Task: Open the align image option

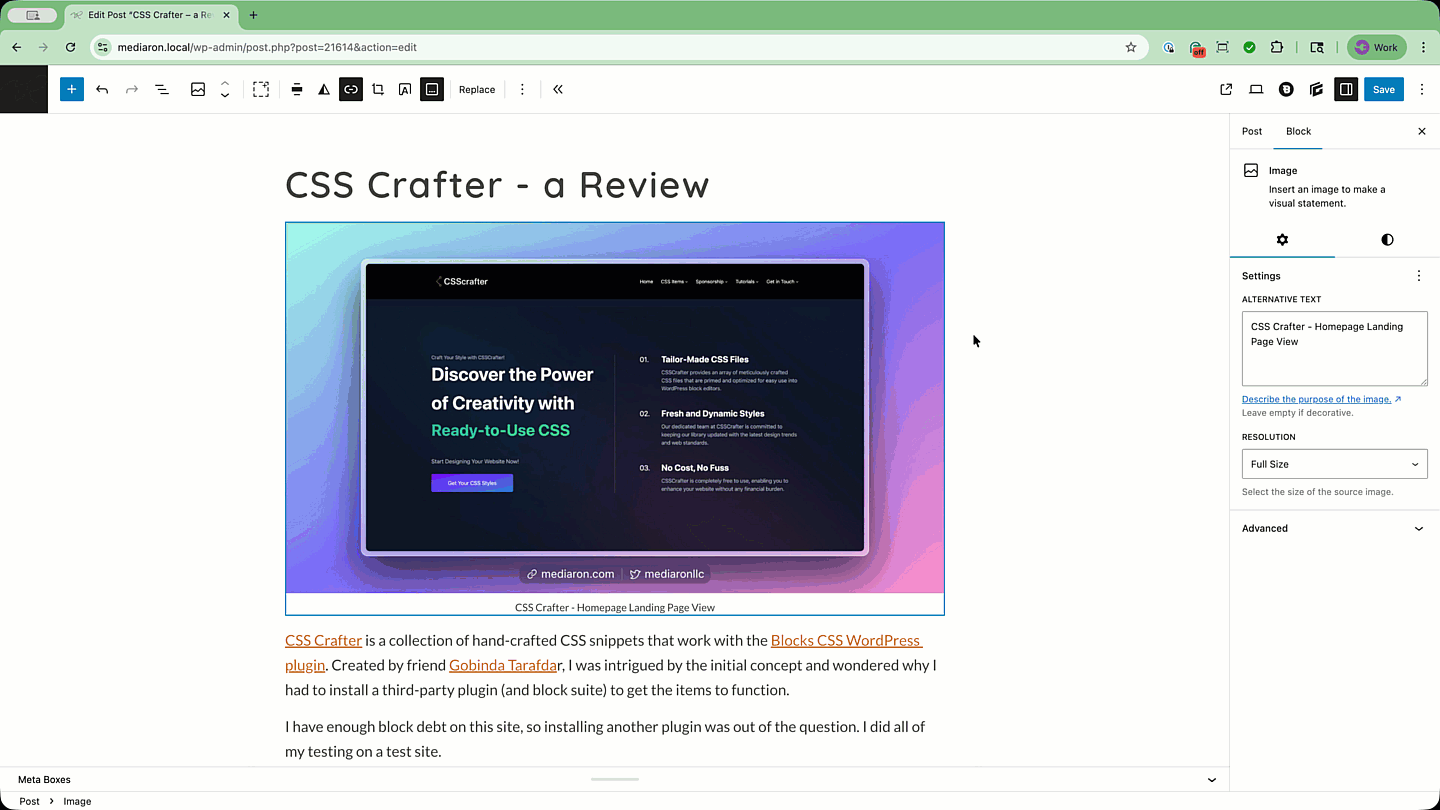Action: [297, 89]
